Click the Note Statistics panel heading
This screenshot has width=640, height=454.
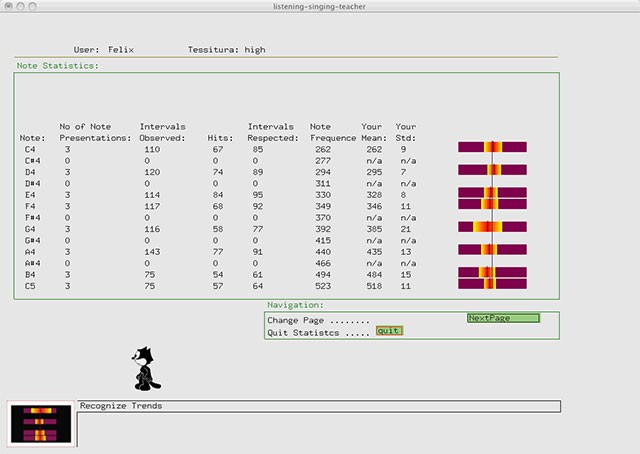point(57,66)
